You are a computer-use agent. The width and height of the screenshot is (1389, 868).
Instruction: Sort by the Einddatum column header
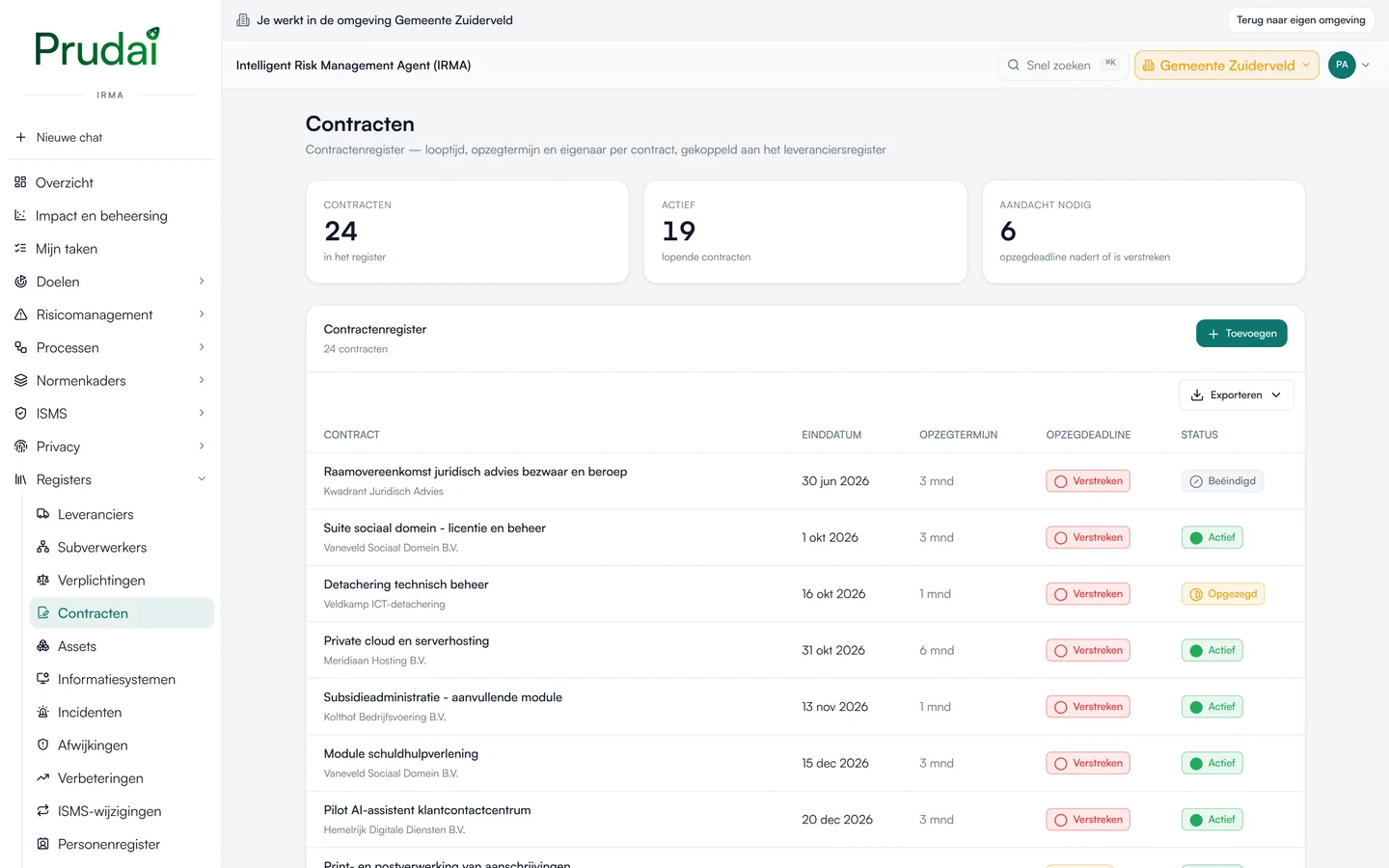click(831, 435)
